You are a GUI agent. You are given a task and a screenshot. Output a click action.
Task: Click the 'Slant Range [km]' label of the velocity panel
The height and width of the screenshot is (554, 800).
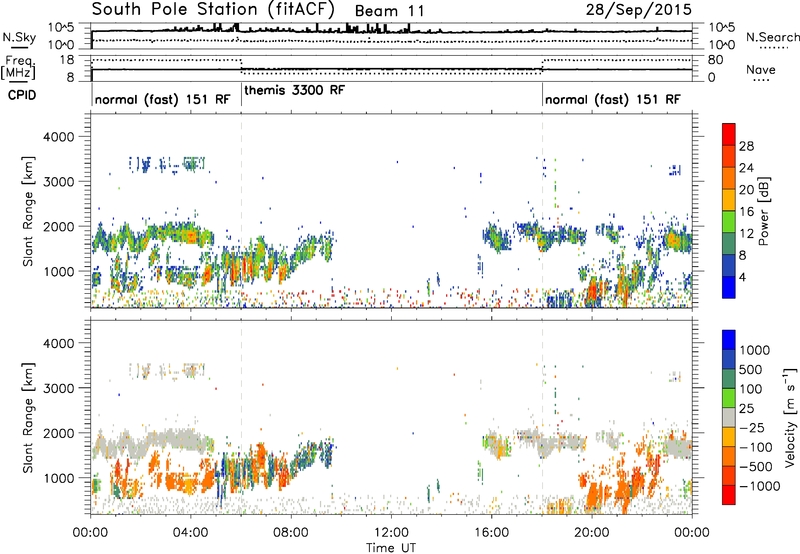point(28,418)
